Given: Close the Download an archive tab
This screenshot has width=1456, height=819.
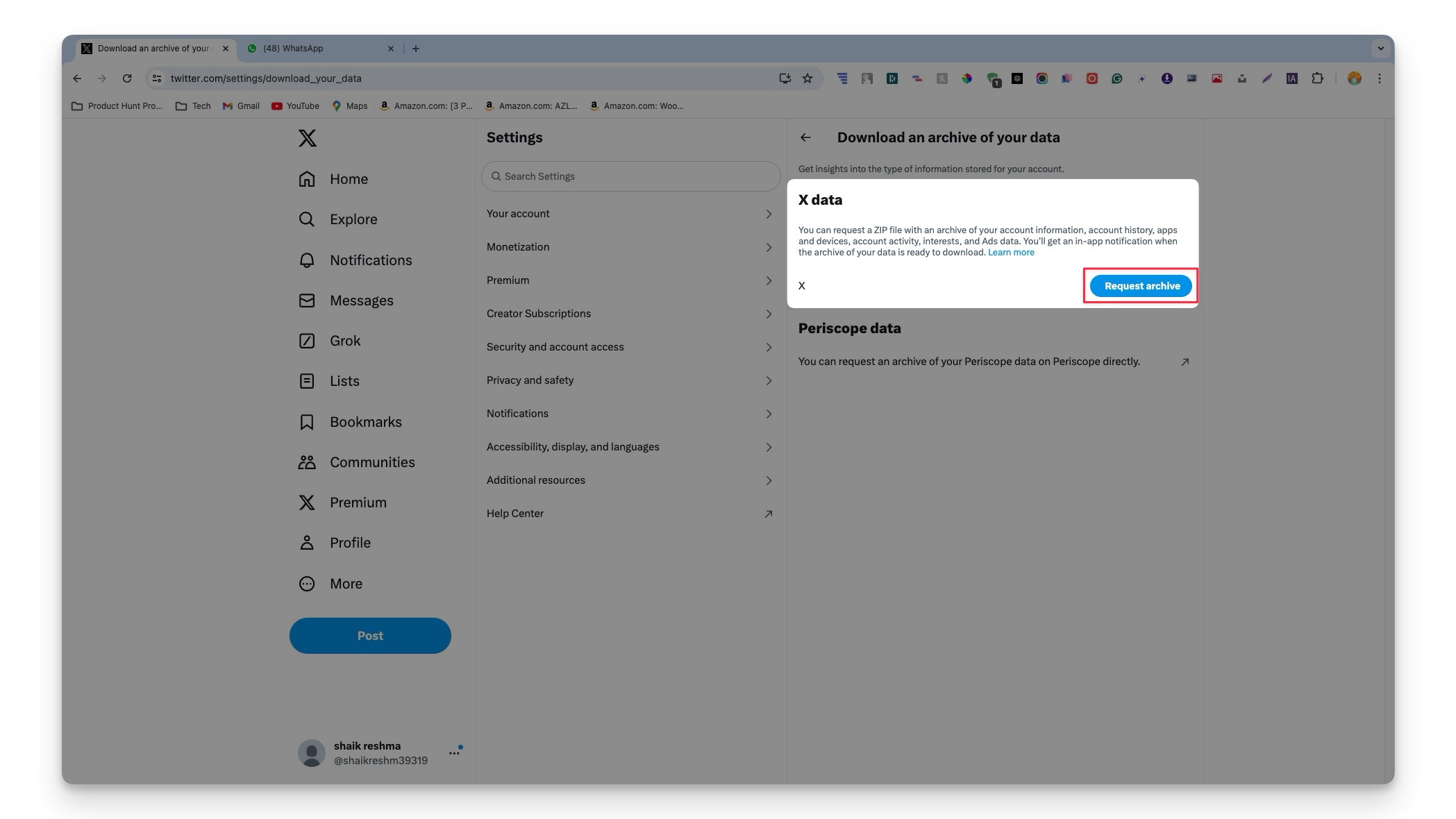Looking at the screenshot, I should 225,49.
